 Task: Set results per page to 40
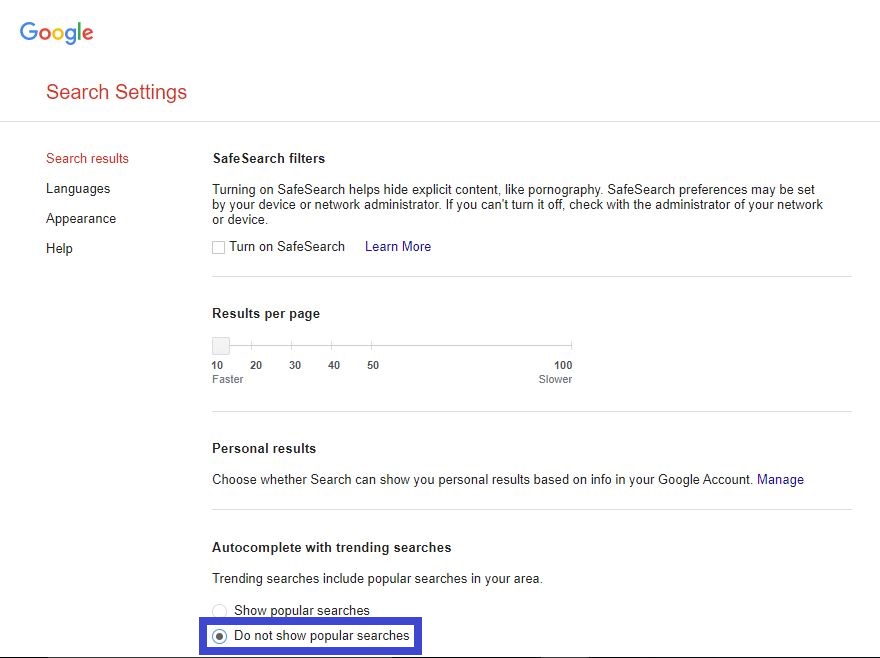click(x=333, y=346)
